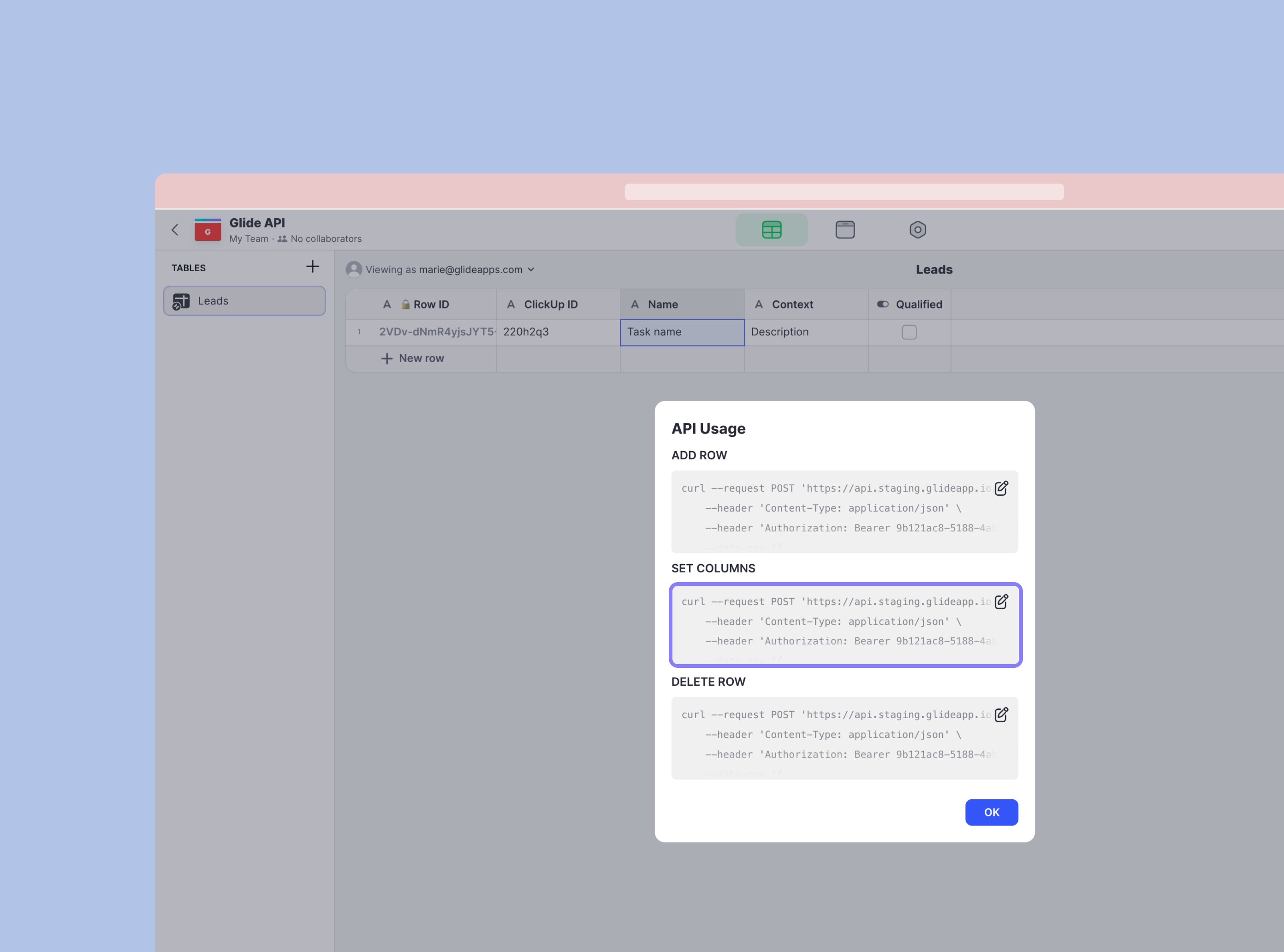Copy the DELETE ROW curl command icon
The image size is (1284, 952).
pyautogui.click(x=1001, y=715)
